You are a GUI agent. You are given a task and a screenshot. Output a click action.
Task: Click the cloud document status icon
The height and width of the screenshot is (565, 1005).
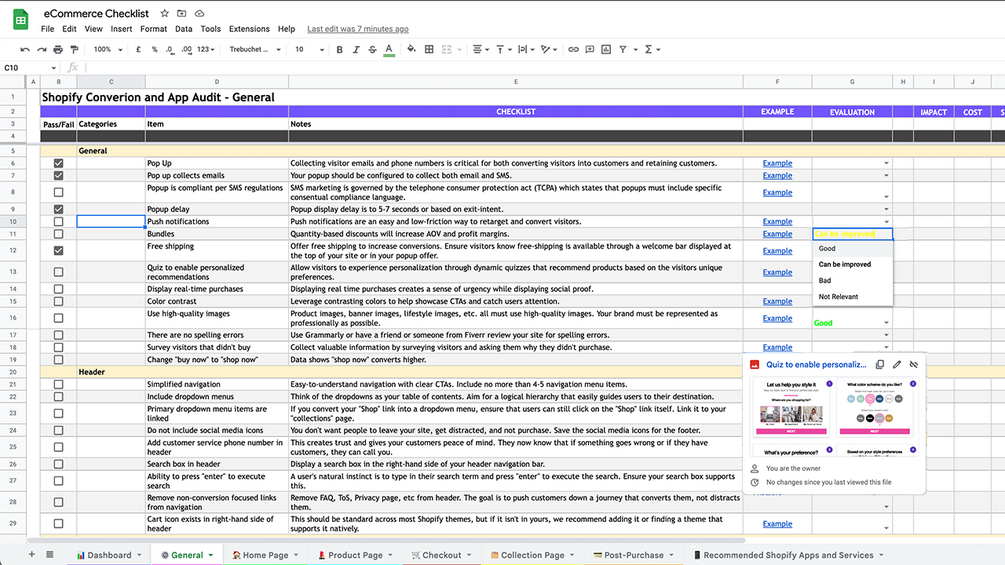pyautogui.click(x=199, y=13)
